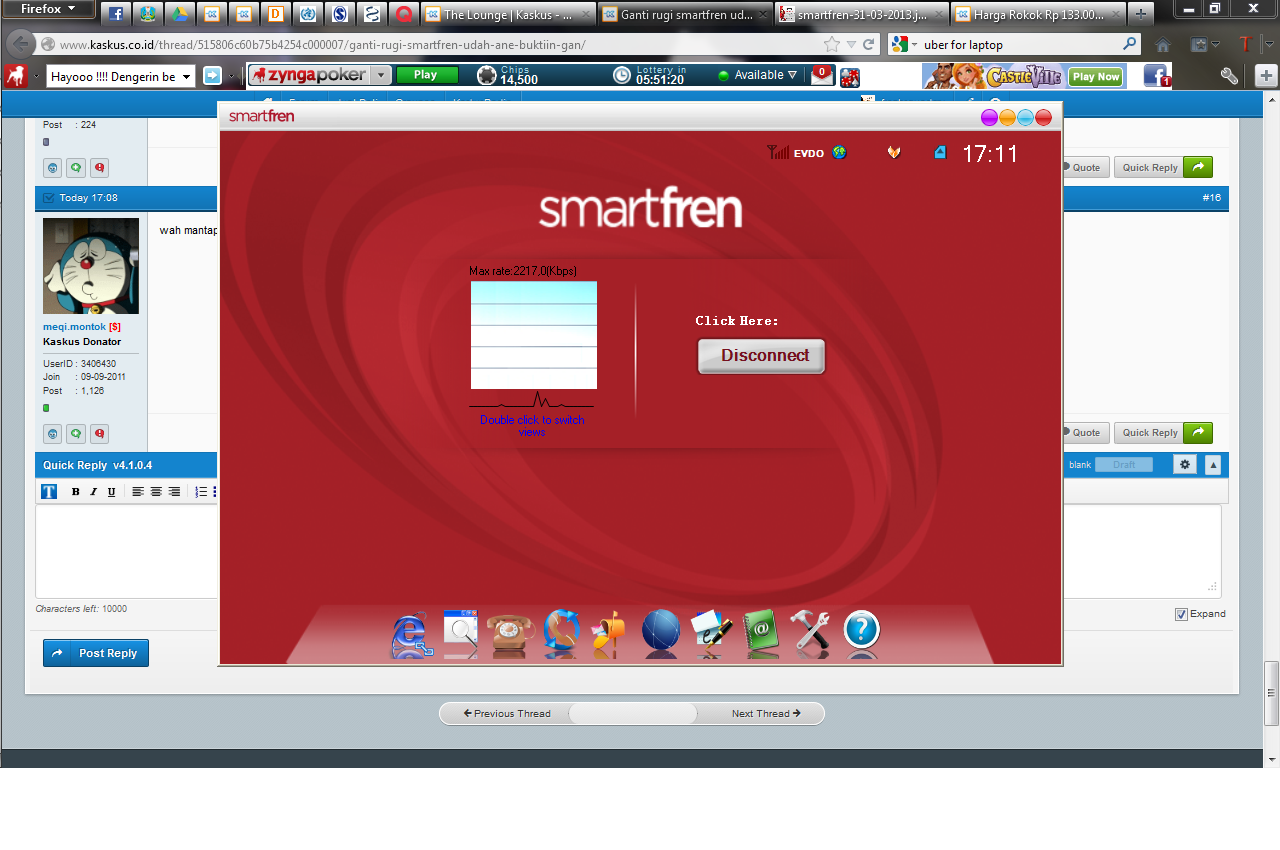The width and height of the screenshot is (1280, 850).
Task: Click the orange fox status icon in smartfren
Action: coord(894,153)
